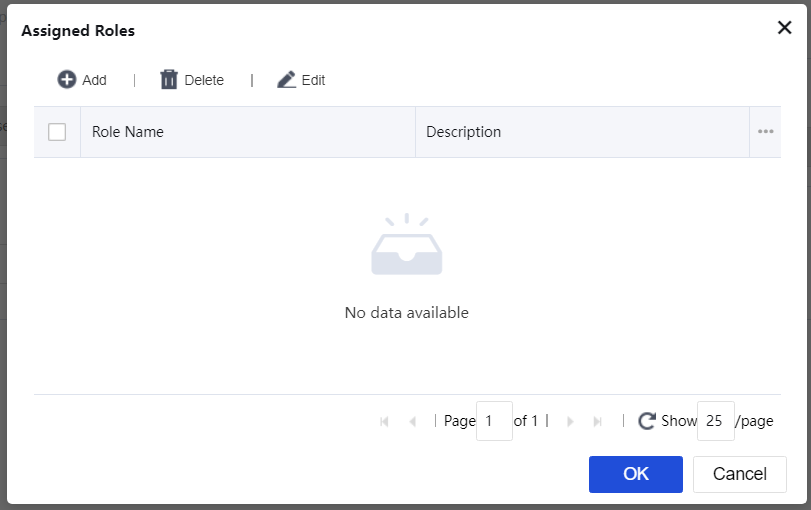811x510 pixels.
Task: Click the Edit text label
Action: click(314, 80)
